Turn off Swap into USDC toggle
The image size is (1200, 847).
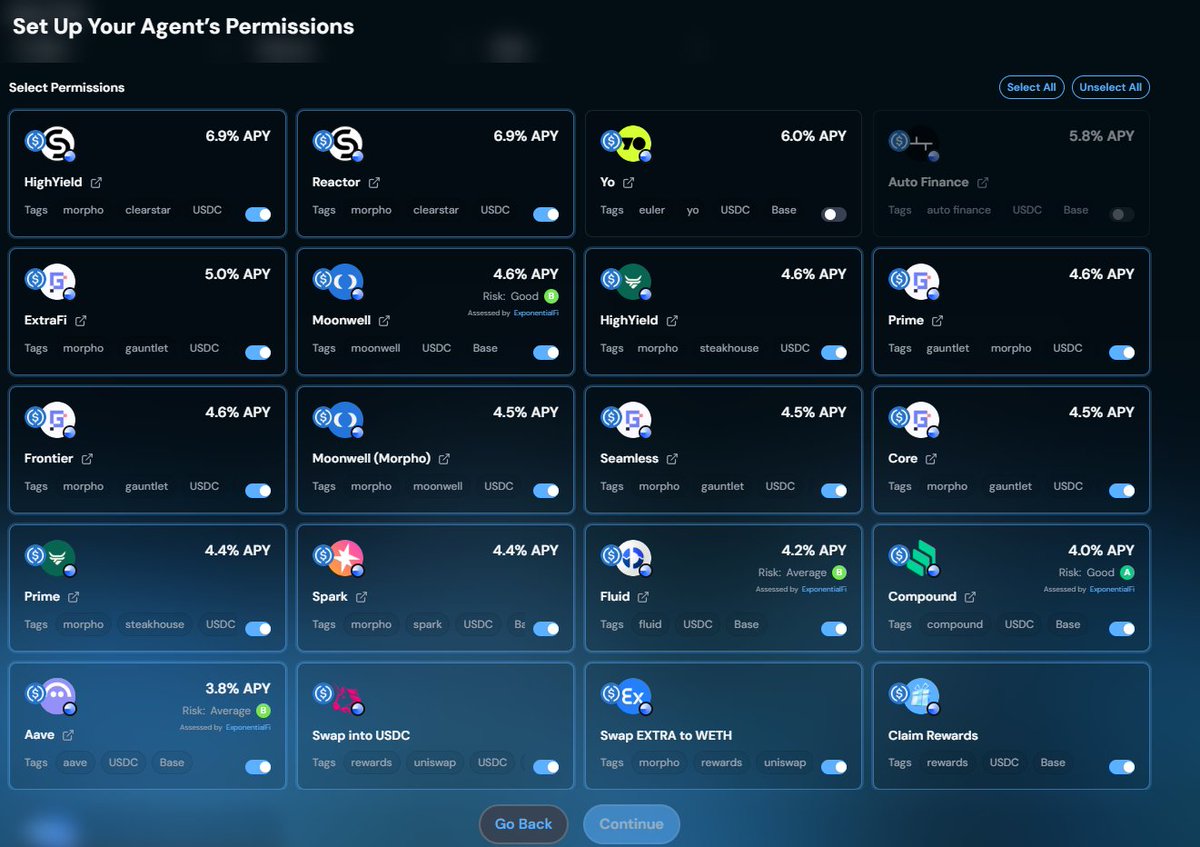pos(546,766)
